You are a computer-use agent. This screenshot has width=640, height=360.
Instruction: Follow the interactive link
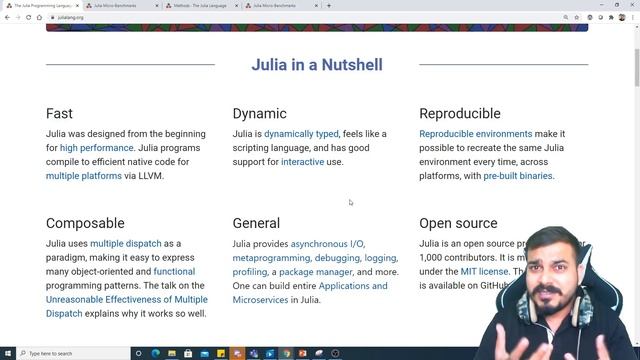302,162
